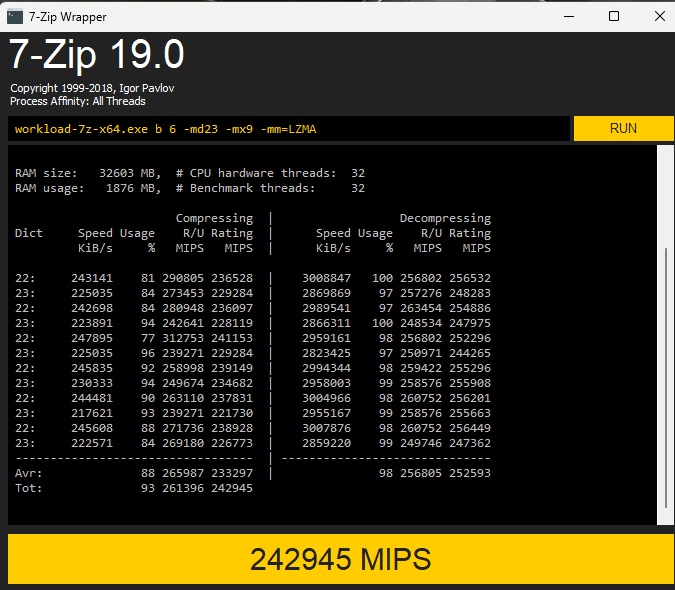This screenshot has width=675, height=590.
Task: Click compressing speed value 230333
Action: [x=92, y=383]
